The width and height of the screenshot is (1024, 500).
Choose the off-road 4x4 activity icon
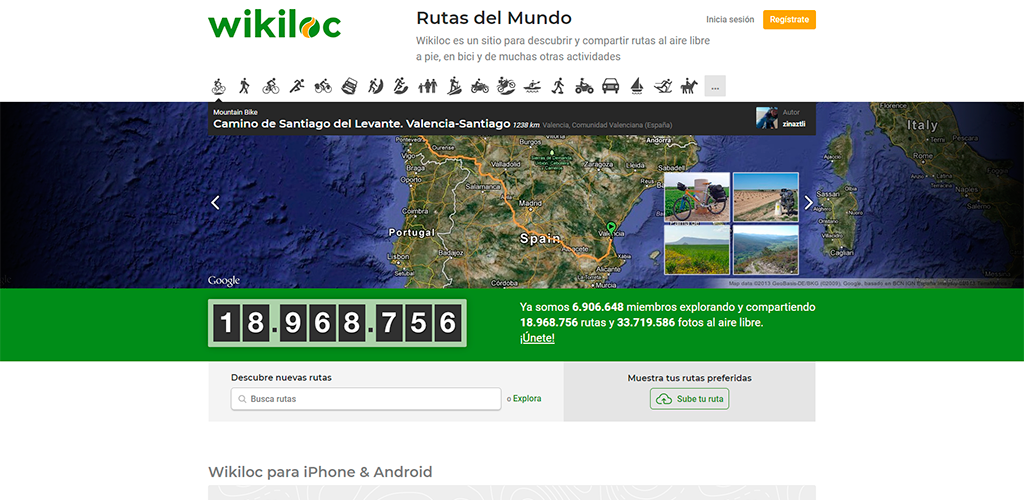[349, 86]
